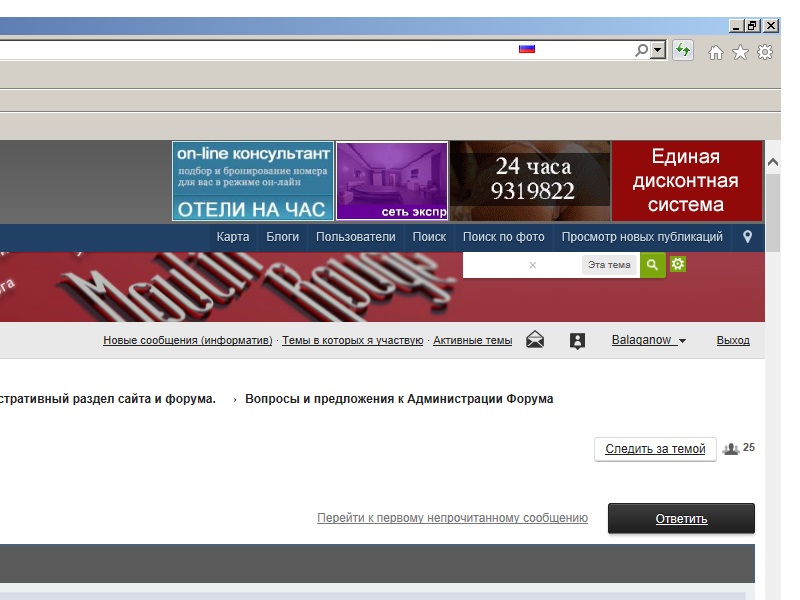The height and width of the screenshot is (600, 800).
Task: Open the 'Блоги' navigation menu item
Action: coord(283,237)
